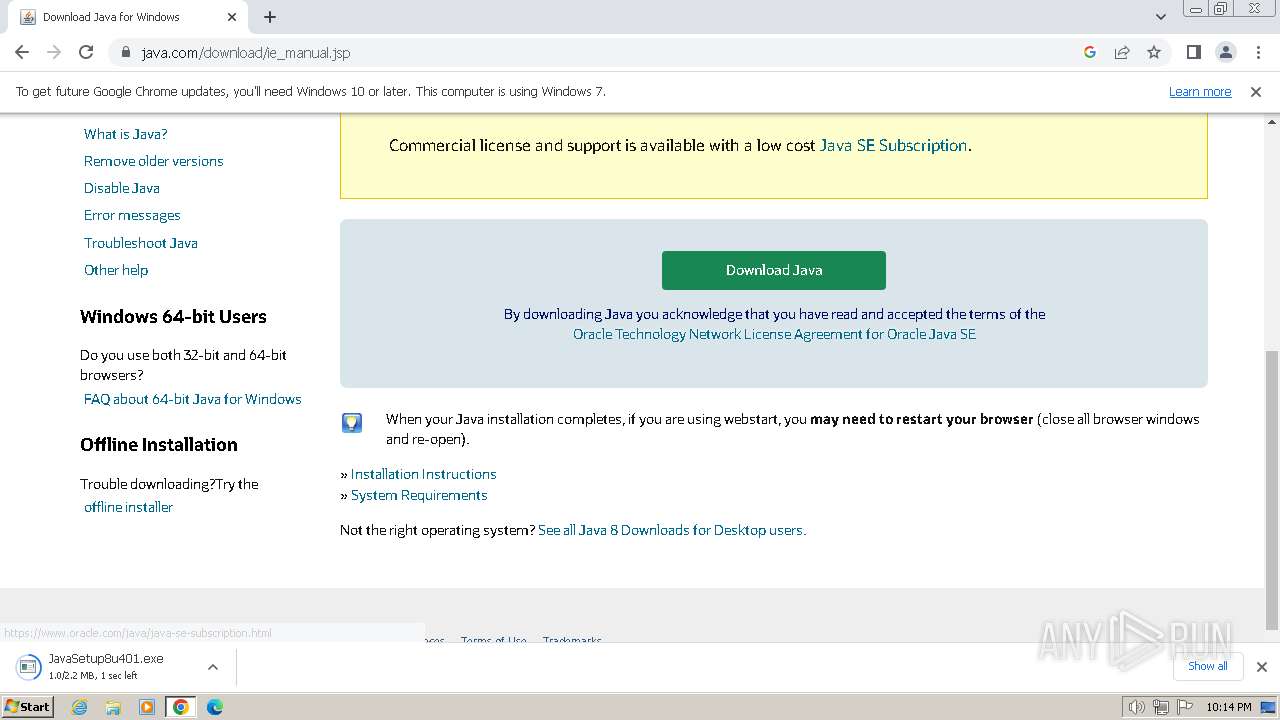Image resolution: width=1280 pixels, height=720 pixels.
Task: Show all downloads
Action: [x=1207, y=666]
